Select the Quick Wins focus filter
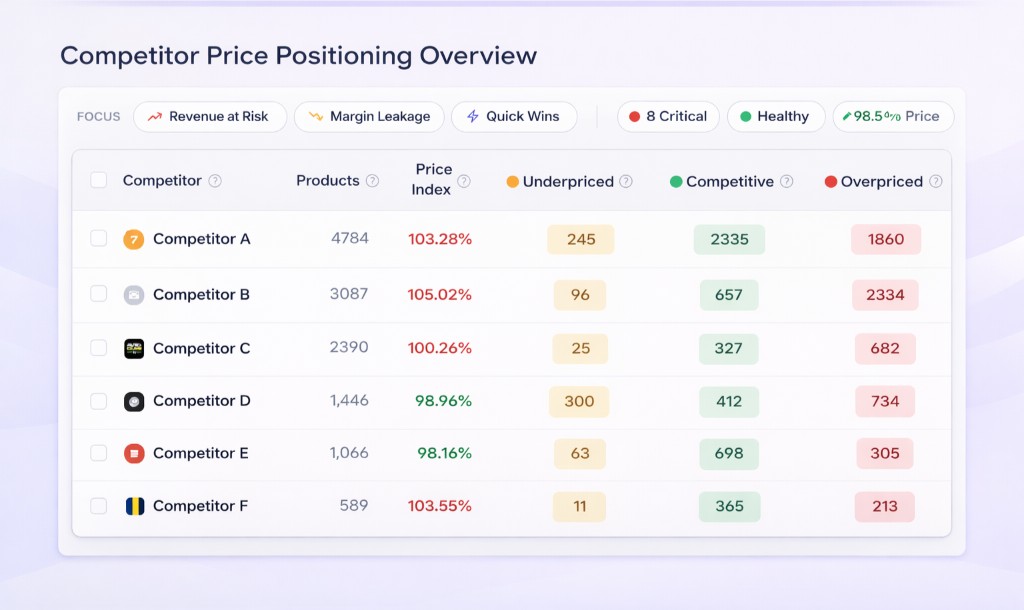The width and height of the screenshot is (1024, 610). click(x=513, y=116)
